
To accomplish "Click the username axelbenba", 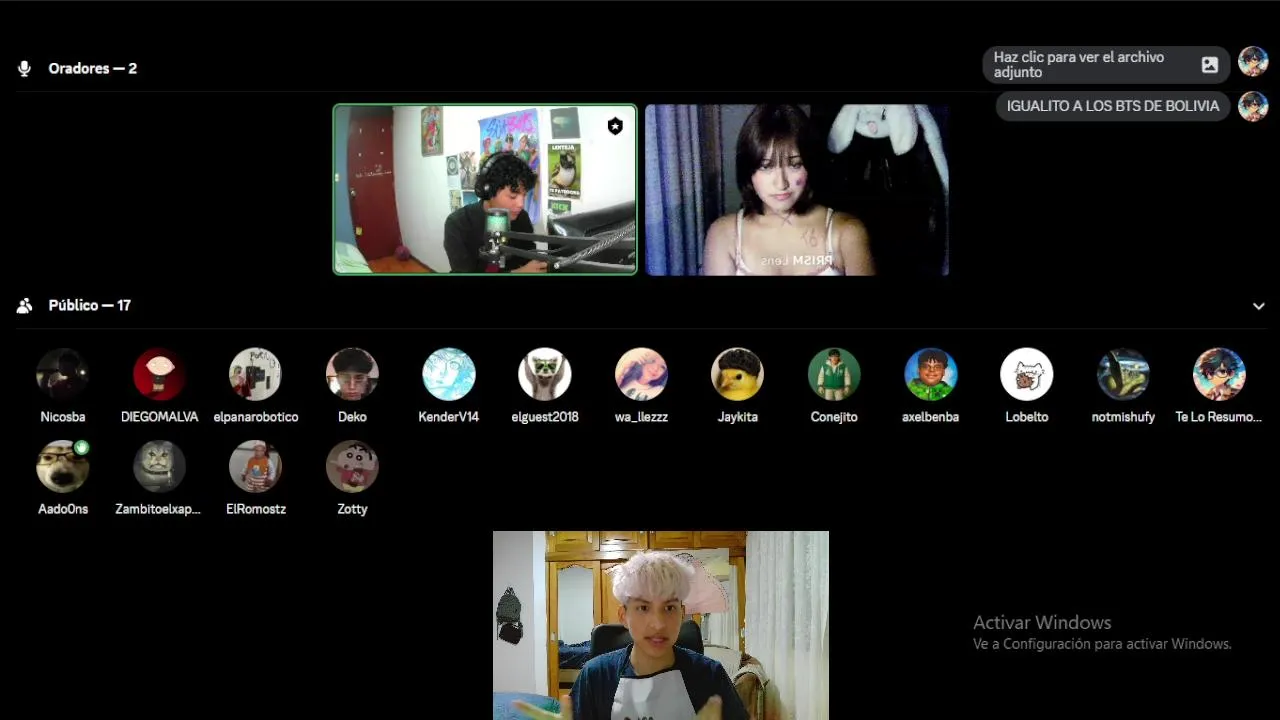I will coord(930,417).
